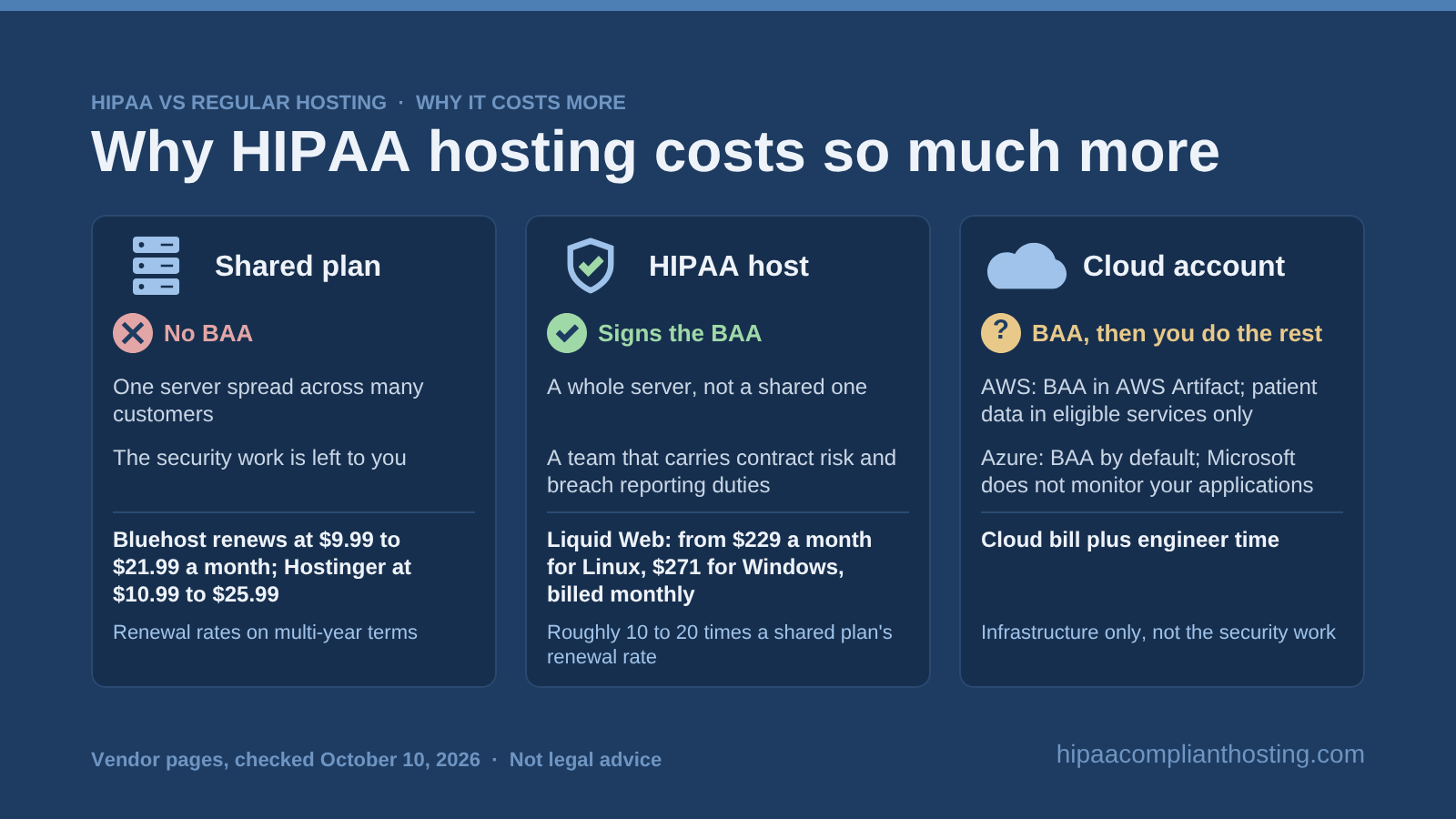This screenshot has width=1456, height=819.
Task: Click the yellow question mark icon
Action: pos(1001,333)
